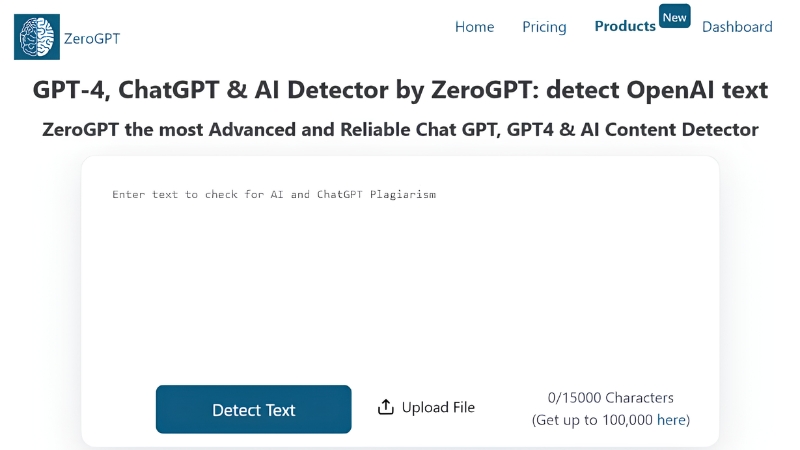Image resolution: width=800 pixels, height=450 pixels.
Task: Click the main GPT-4 AI Detector heading
Action: click(400, 90)
